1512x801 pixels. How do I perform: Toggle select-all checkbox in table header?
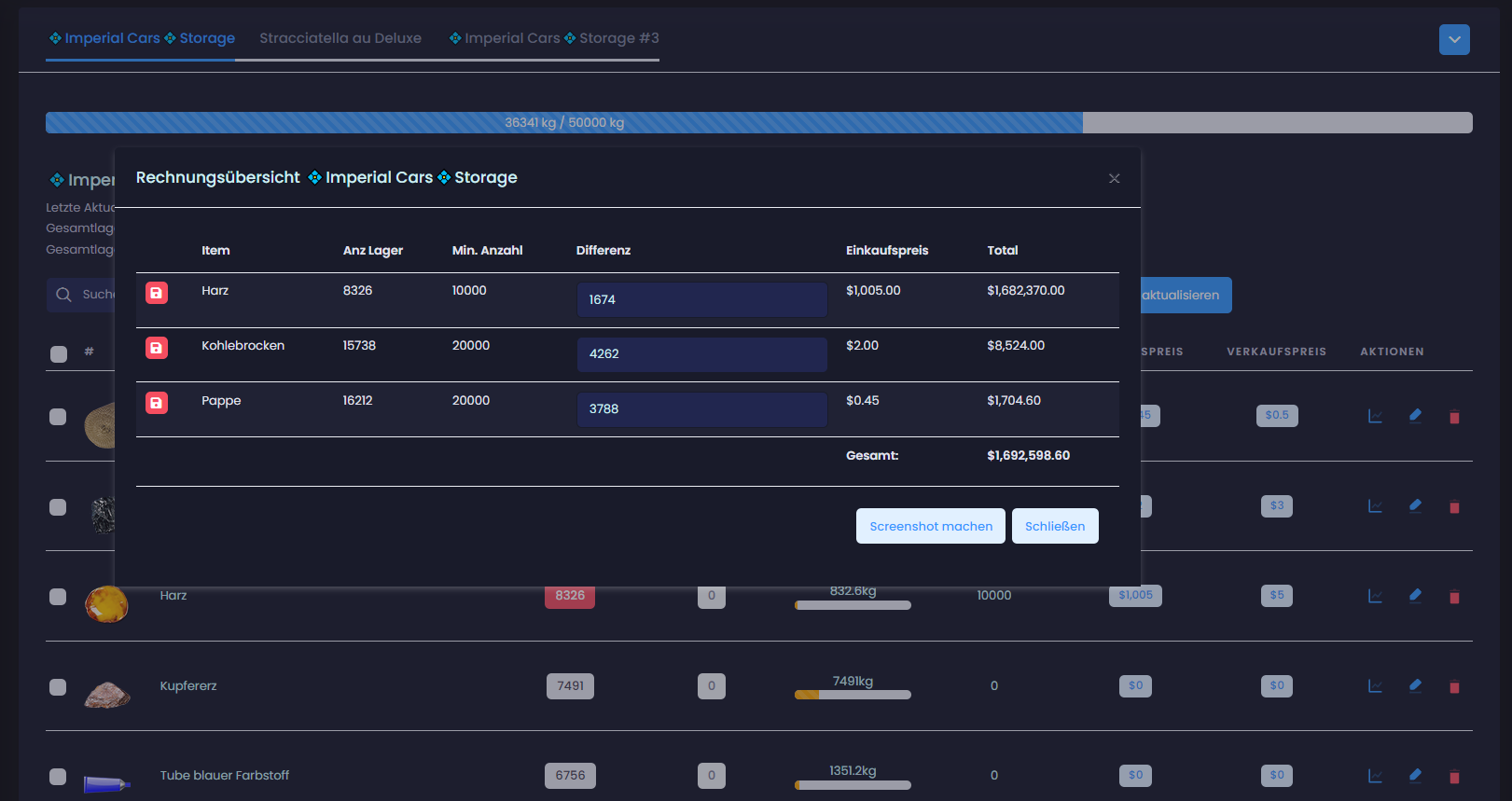59,353
